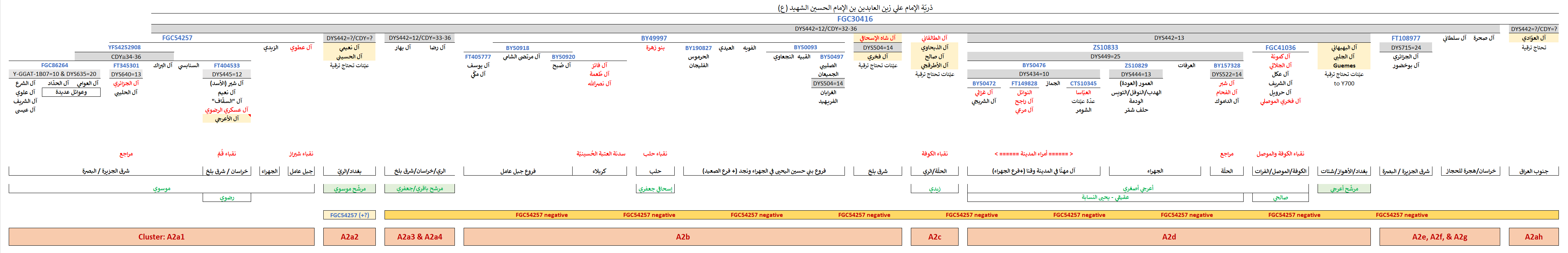Select the Cluster: A2a1 box
The image size is (1568, 253).
(x=161, y=237)
